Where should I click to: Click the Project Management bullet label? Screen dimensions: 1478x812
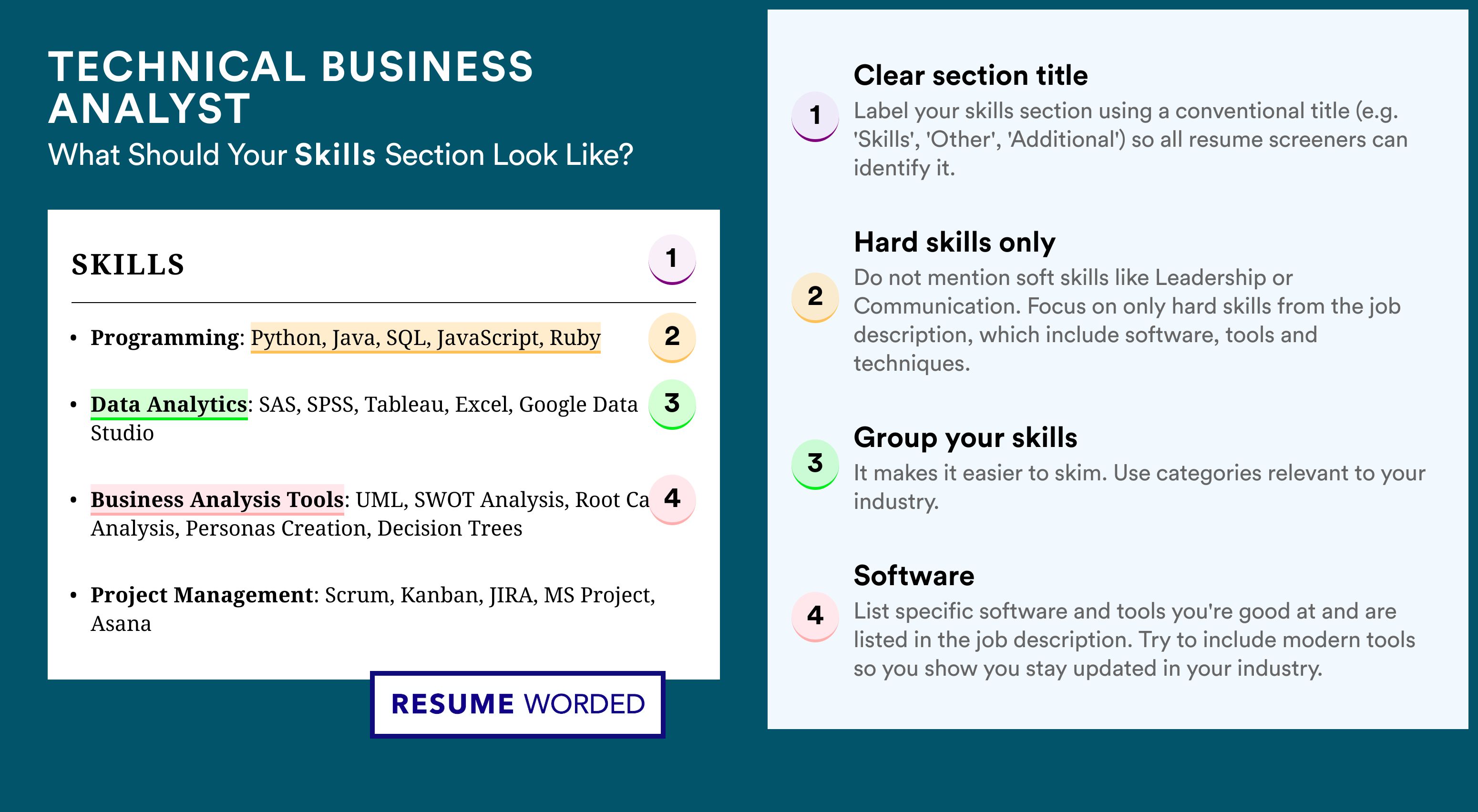(202, 595)
